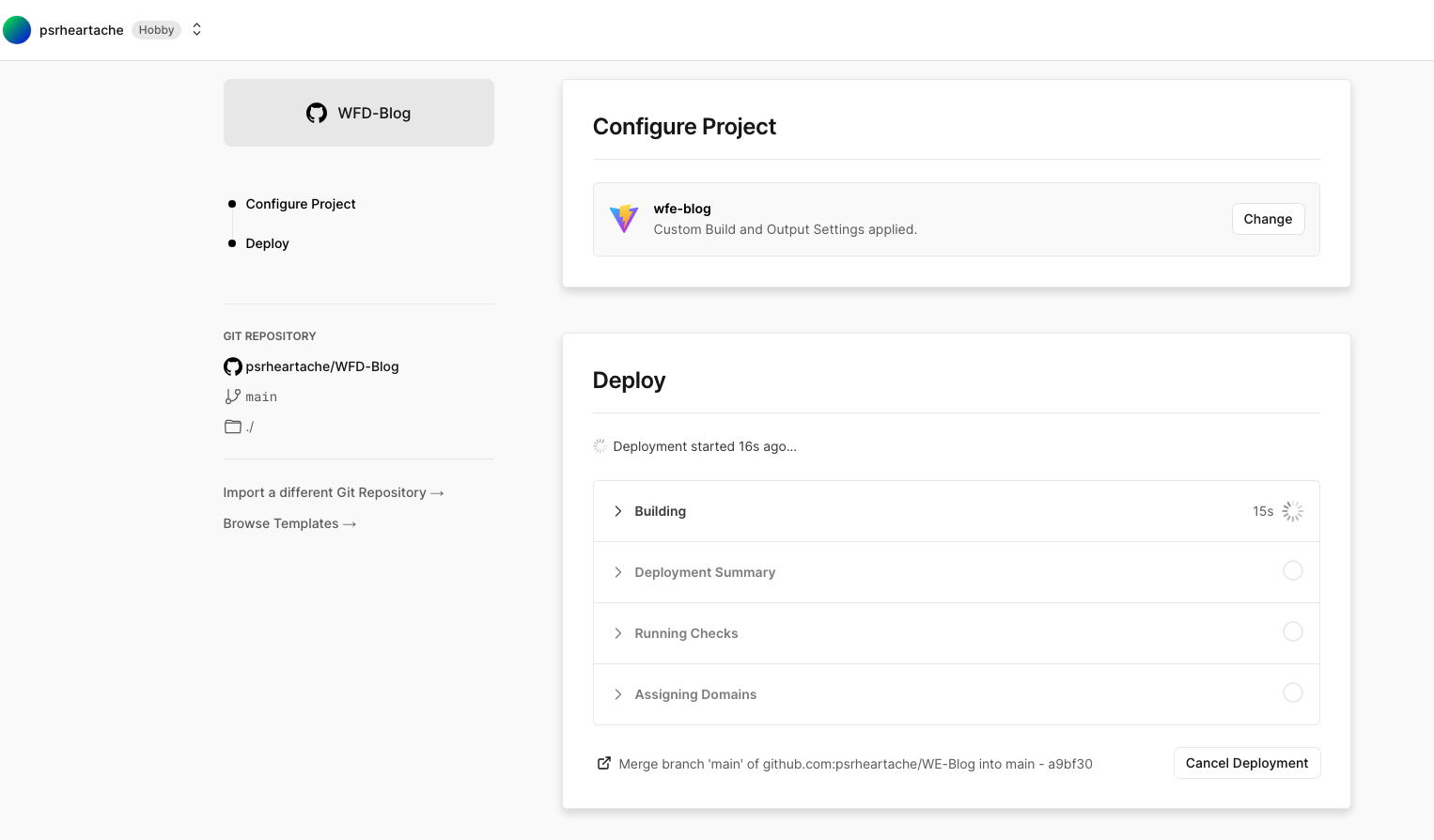Expand the Assigning Domains chevron
Viewport: 1434px width, 840px height.
pos(617,694)
